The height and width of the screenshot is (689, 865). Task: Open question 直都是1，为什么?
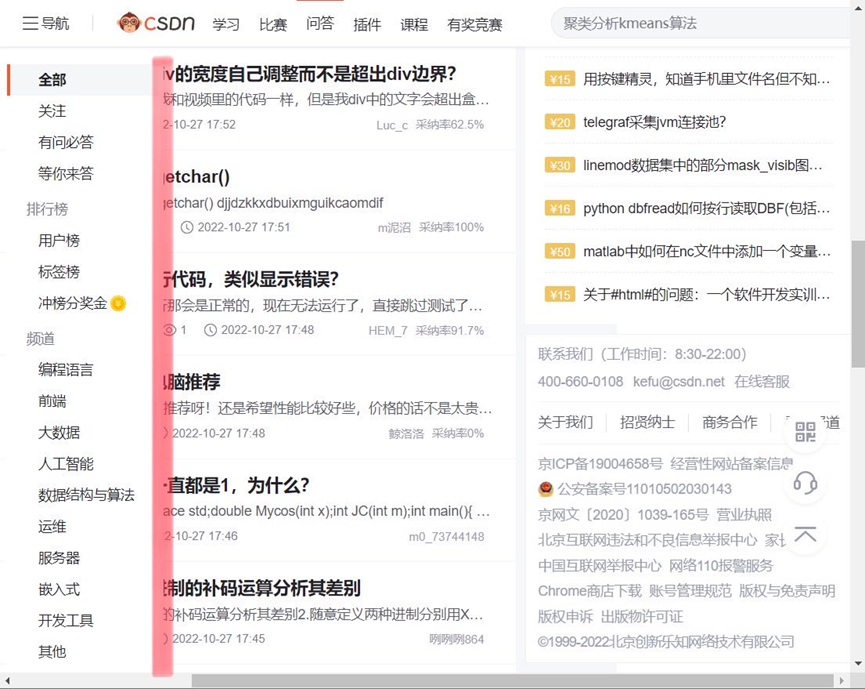tap(236, 485)
